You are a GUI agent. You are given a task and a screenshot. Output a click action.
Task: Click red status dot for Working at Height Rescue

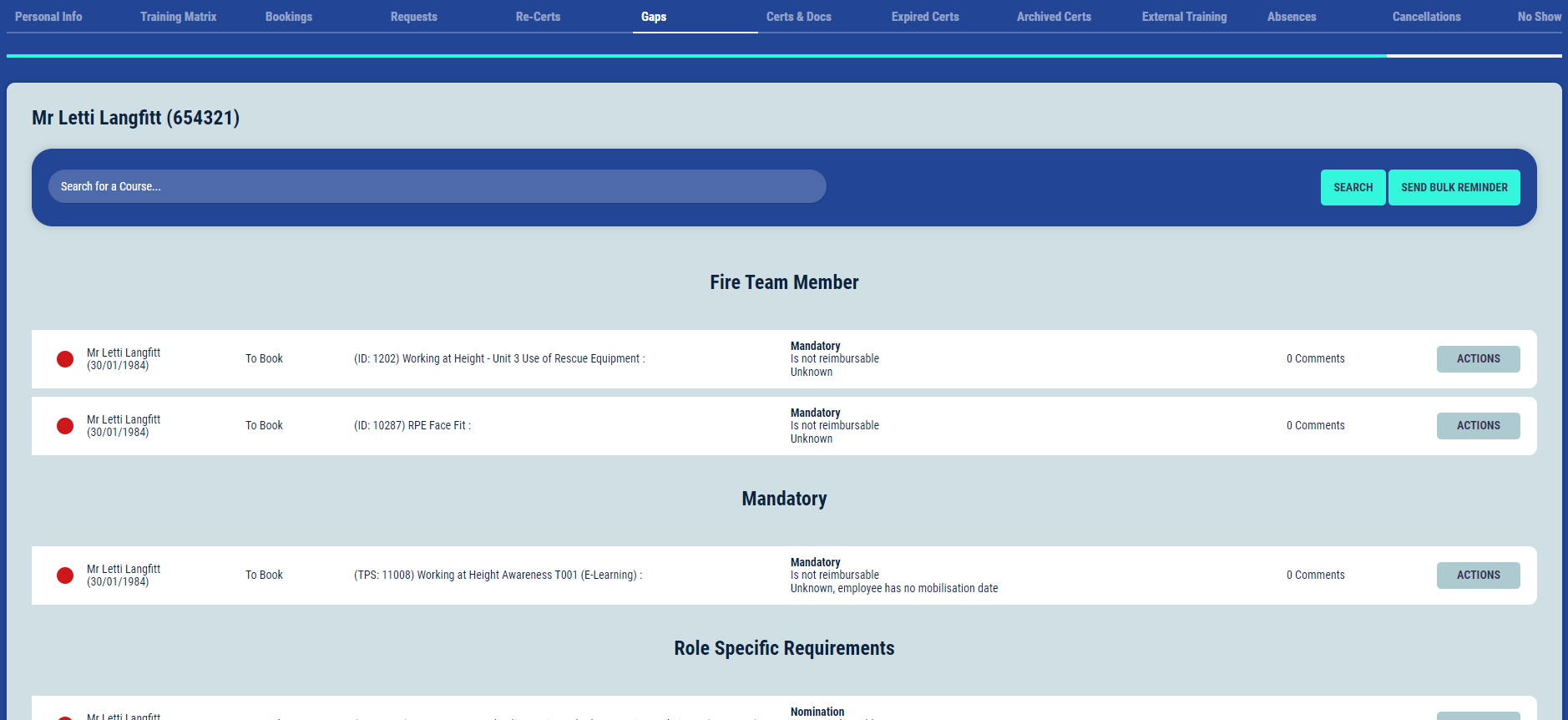tap(65, 359)
